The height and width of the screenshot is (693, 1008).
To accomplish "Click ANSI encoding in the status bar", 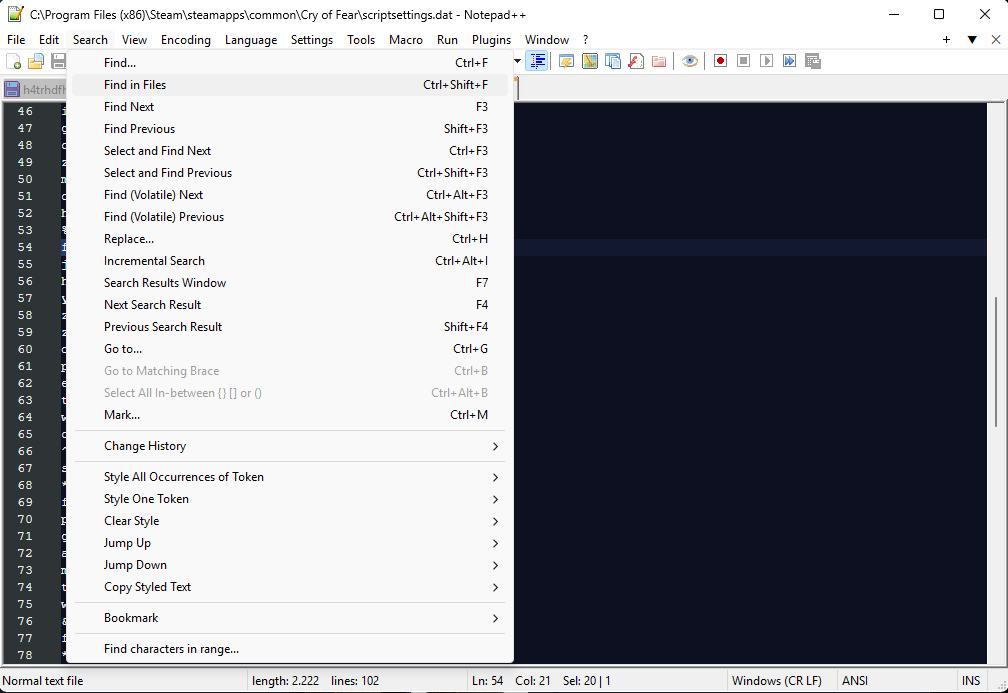I will (855, 681).
